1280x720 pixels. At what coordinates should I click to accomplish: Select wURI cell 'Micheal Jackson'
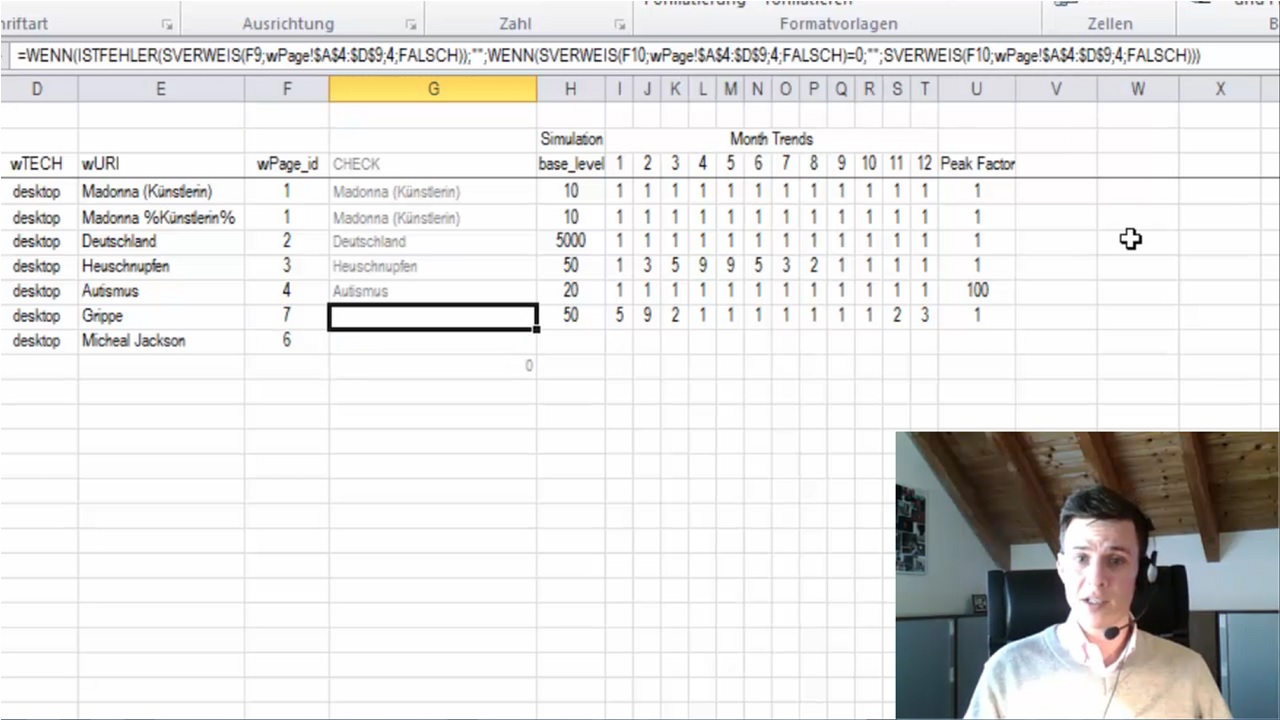pos(161,341)
